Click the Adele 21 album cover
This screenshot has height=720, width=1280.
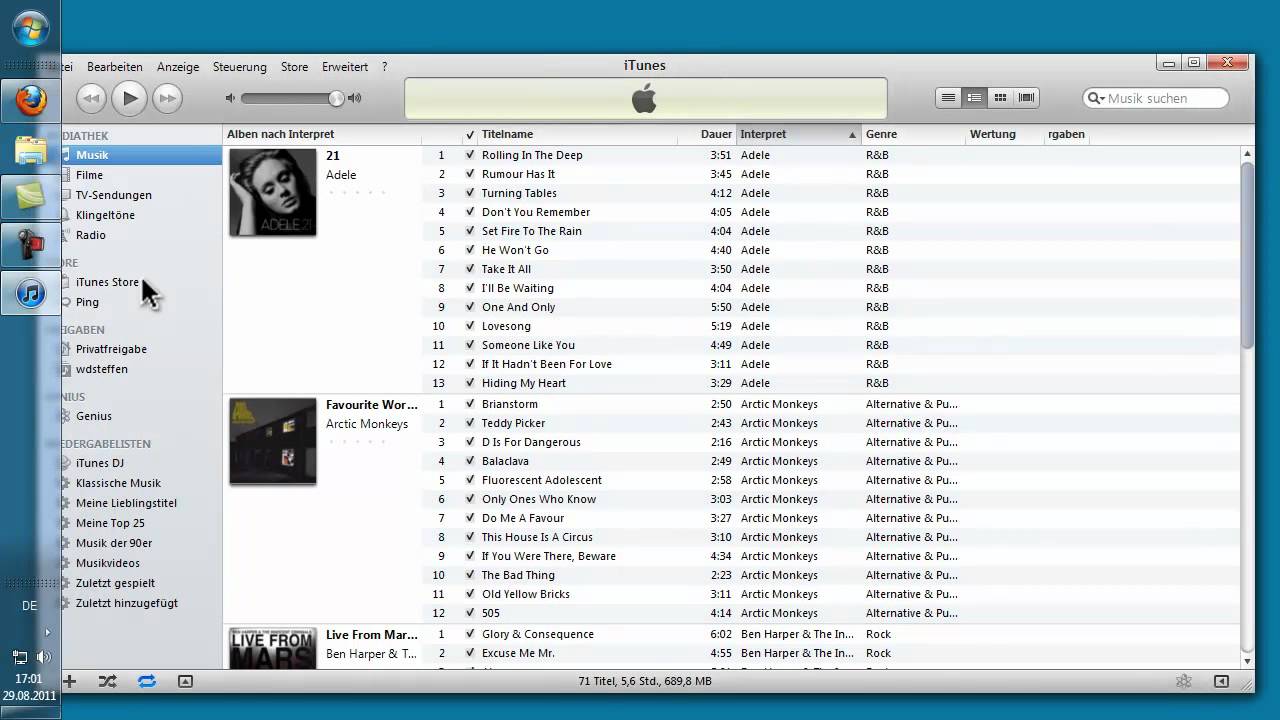[273, 192]
